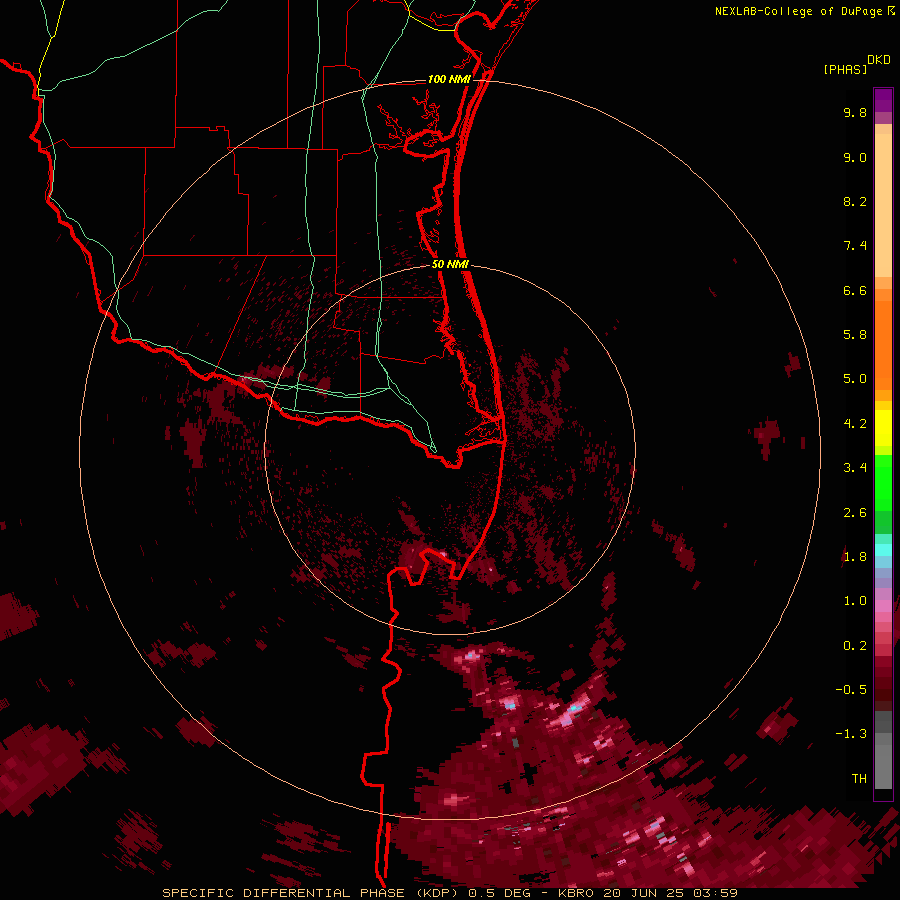
Task: Select the 1.8 value on the color scale
Action: pyautogui.click(x=855, y=557)
